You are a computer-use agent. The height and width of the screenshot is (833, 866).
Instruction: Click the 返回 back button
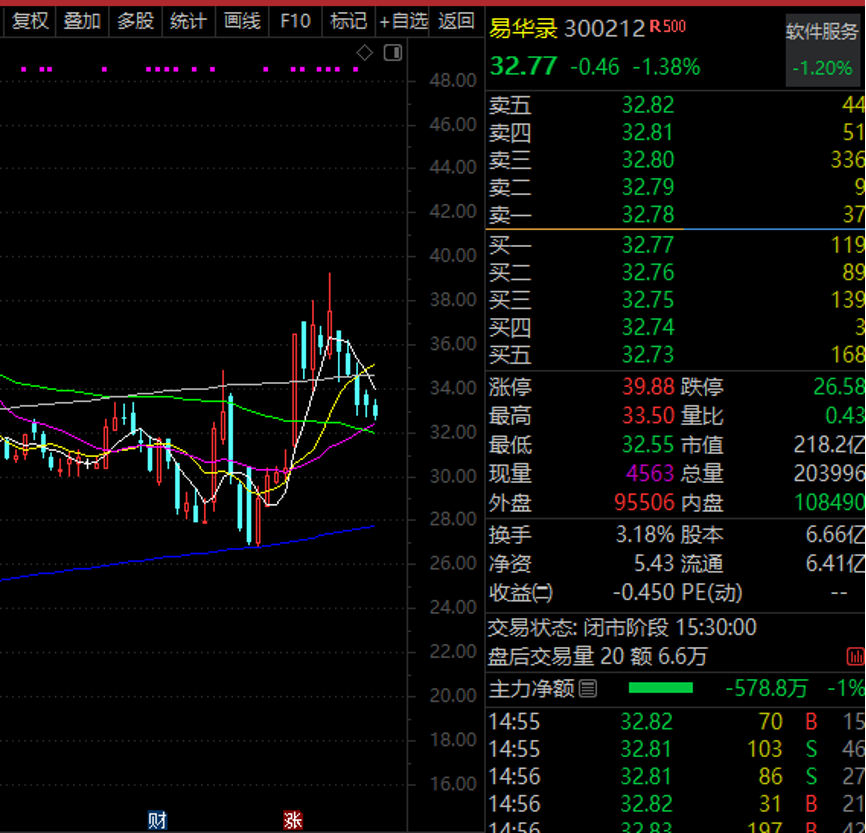coord(456,22)
